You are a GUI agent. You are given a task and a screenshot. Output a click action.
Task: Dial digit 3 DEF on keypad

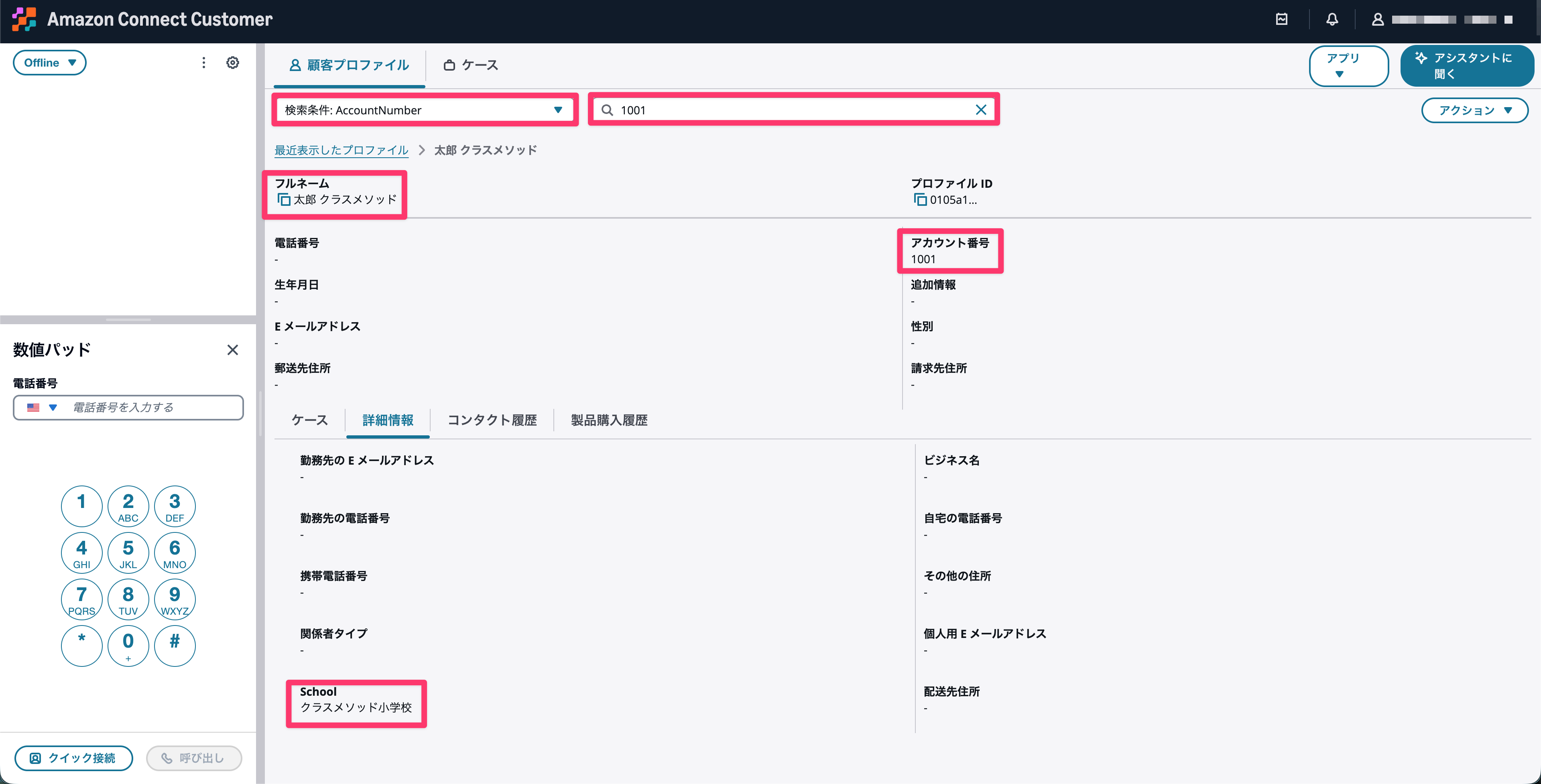pyautogui.click(x=175, y=506)
